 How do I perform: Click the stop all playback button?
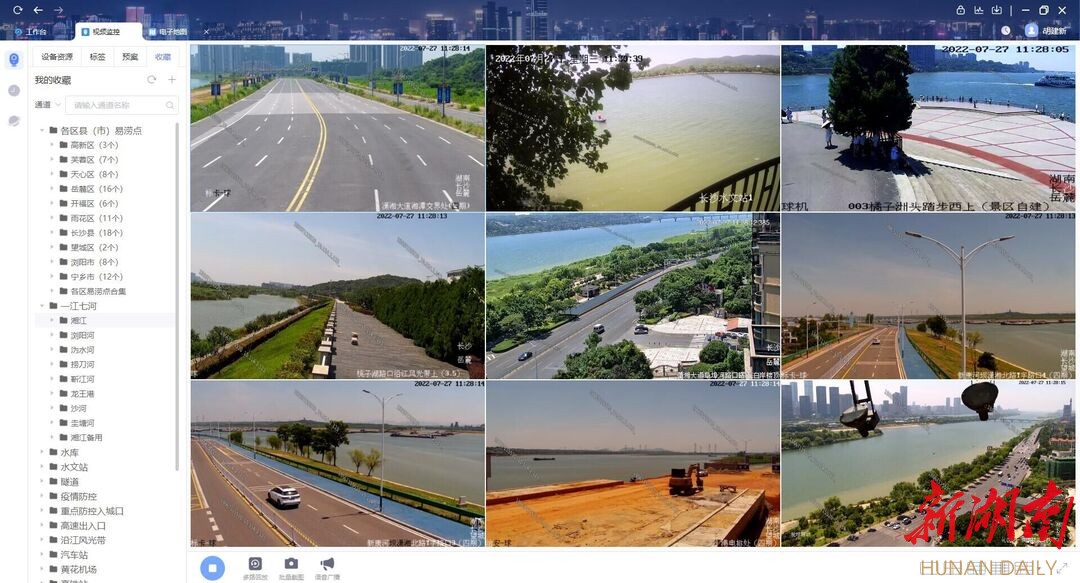pyautogui.click(x=212, y=567)
